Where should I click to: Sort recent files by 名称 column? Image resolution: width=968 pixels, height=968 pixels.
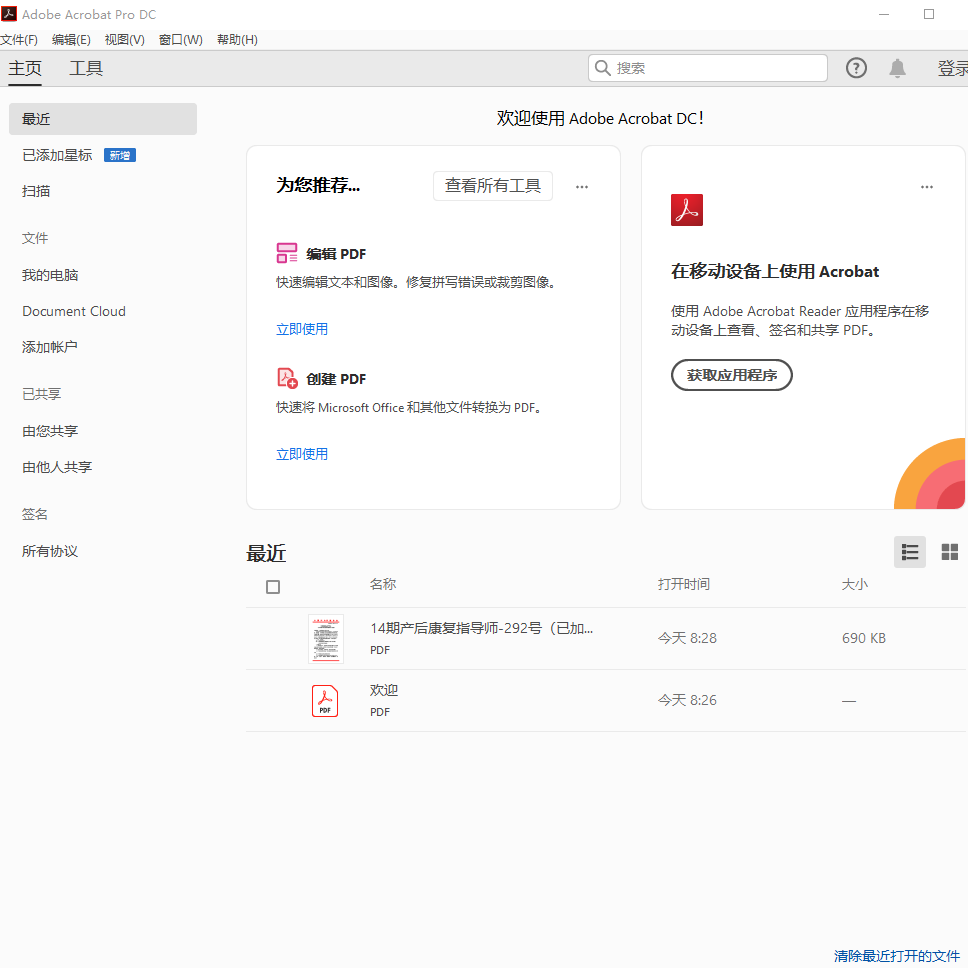[x=383, y=584]
